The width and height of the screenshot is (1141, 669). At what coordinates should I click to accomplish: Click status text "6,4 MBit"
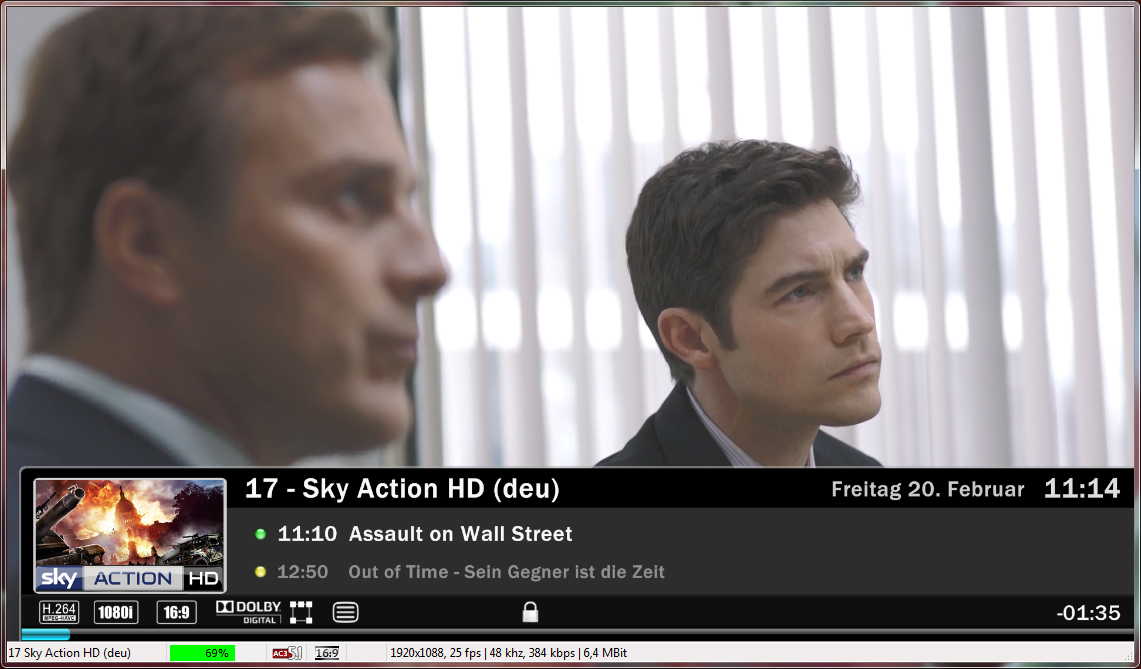(604, 653)
